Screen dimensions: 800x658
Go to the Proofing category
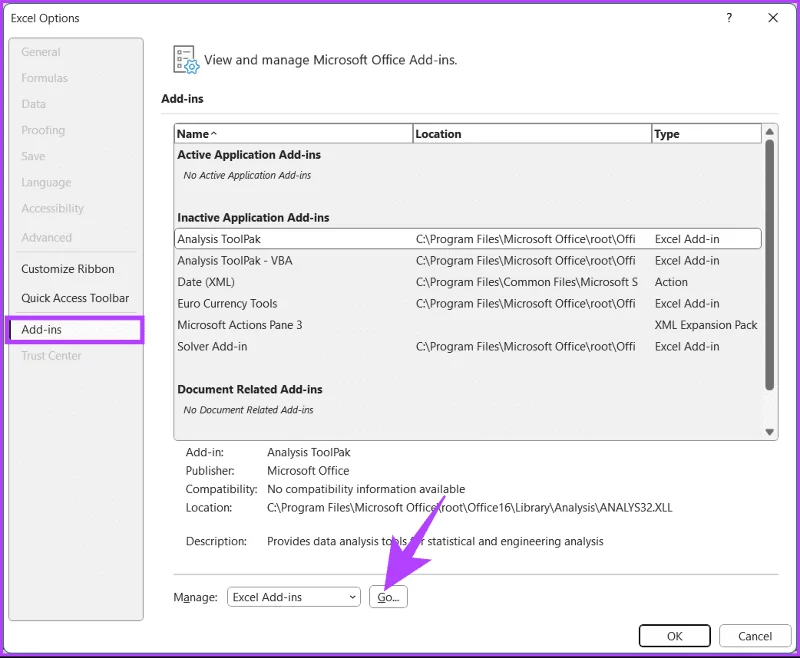click(x=43, y=130)
